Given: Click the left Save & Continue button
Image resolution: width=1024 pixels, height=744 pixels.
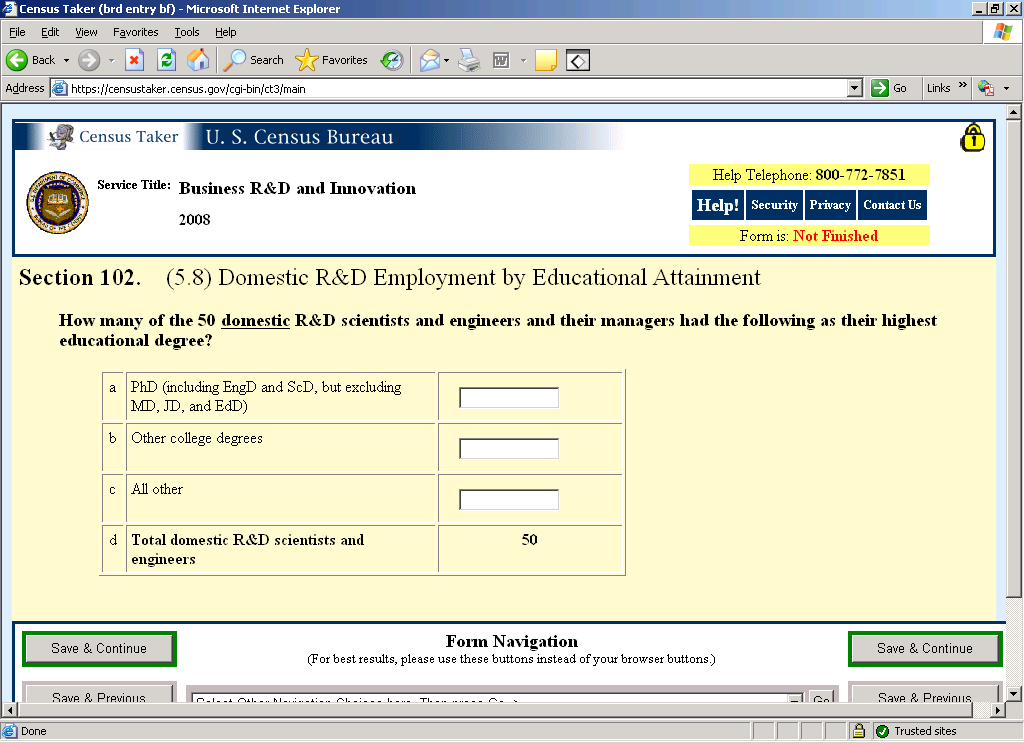Looking at the screenshot, I should click(x=99, y=649).
